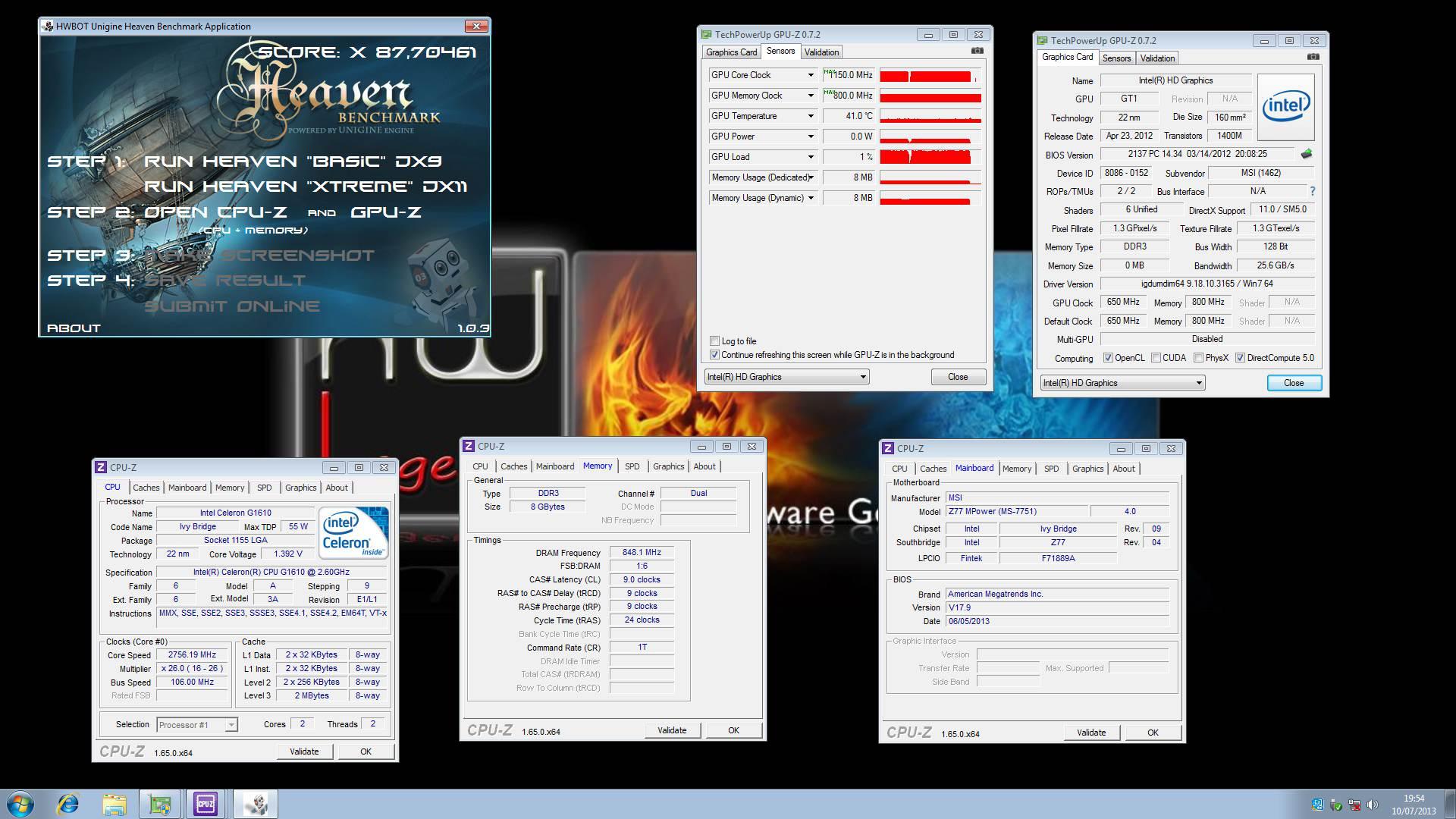
Task: Click Run Heaven Xtreme DX11
Action: 306,186
